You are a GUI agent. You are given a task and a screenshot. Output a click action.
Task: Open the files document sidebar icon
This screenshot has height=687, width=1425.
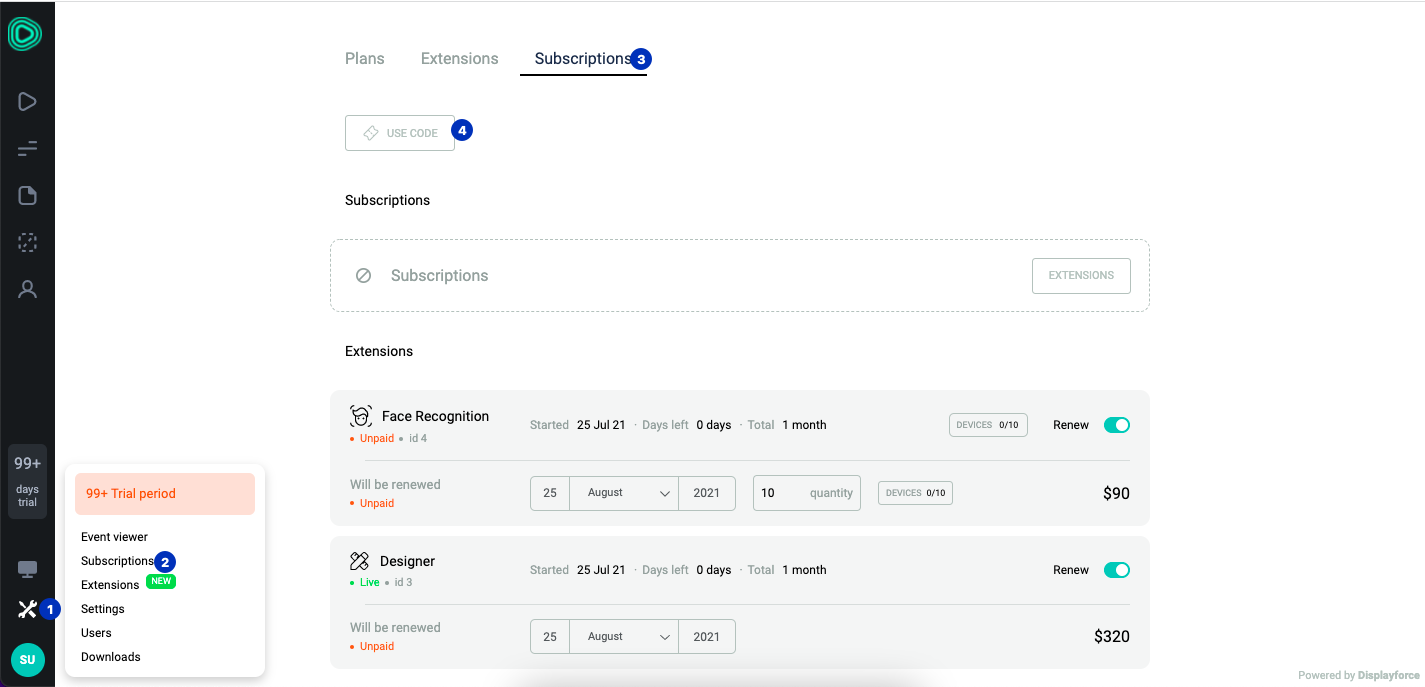(27, 195)
